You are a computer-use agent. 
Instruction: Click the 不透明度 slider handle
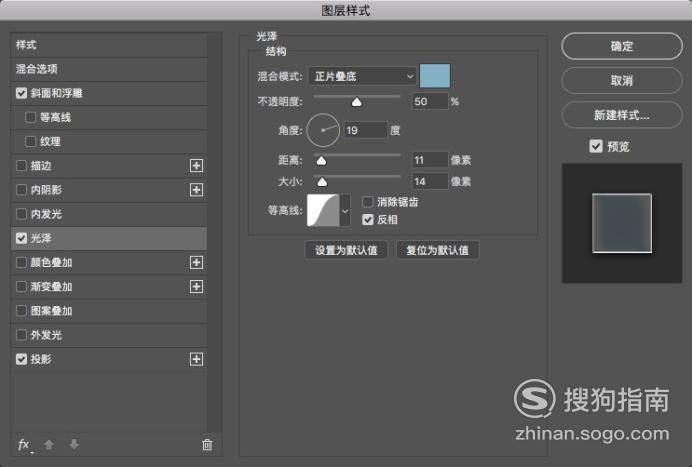click(x=356, y=102)
